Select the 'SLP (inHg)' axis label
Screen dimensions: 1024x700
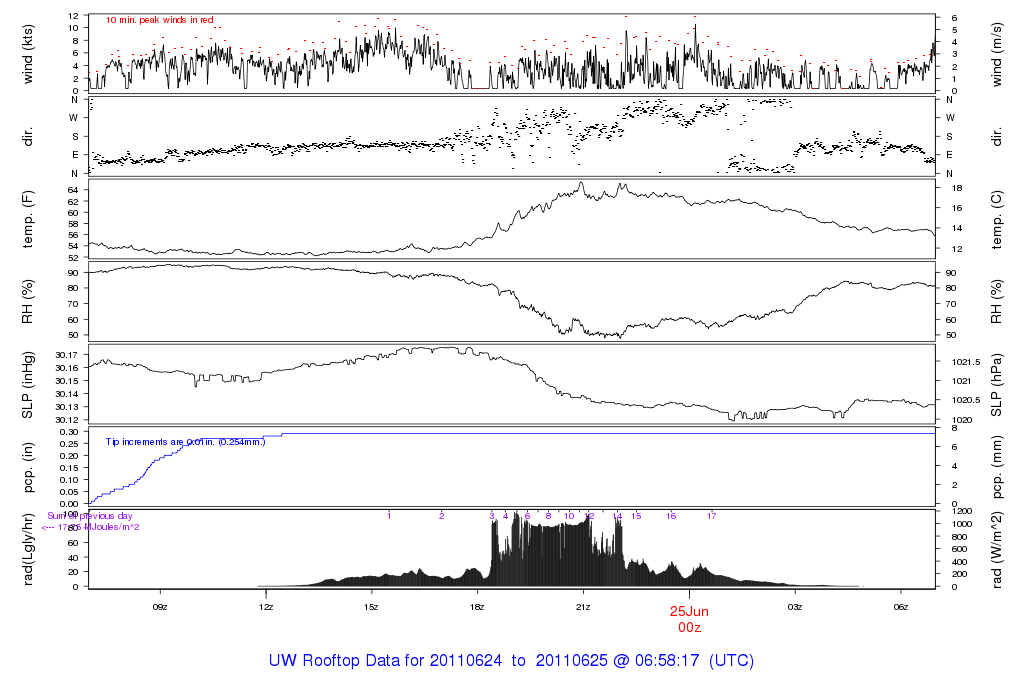(28, 385)
